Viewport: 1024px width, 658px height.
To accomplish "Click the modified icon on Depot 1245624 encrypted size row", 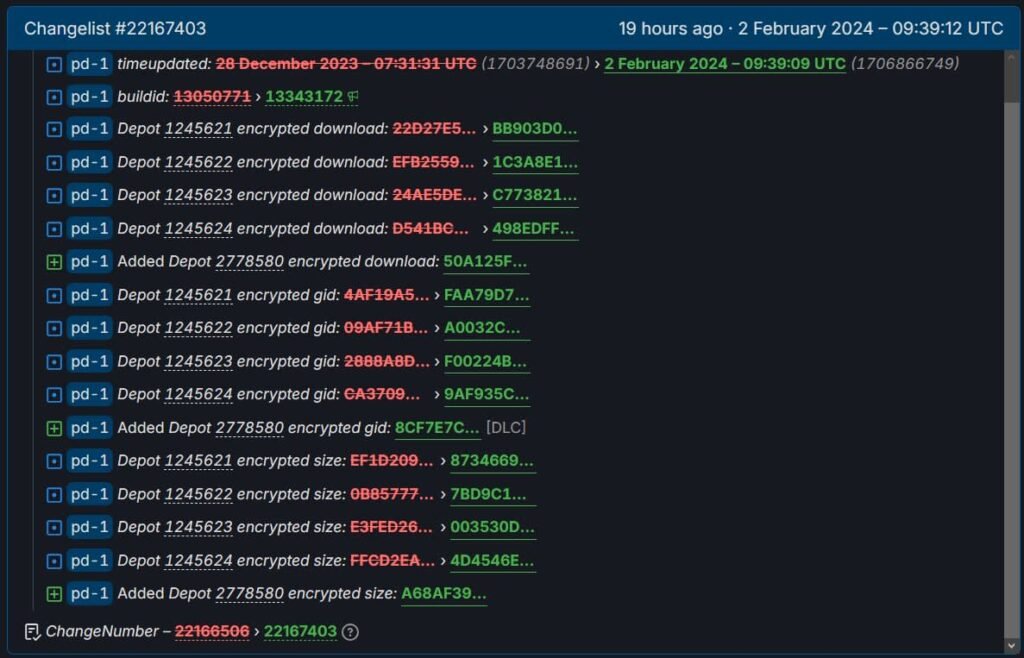I will pos(54,561).
